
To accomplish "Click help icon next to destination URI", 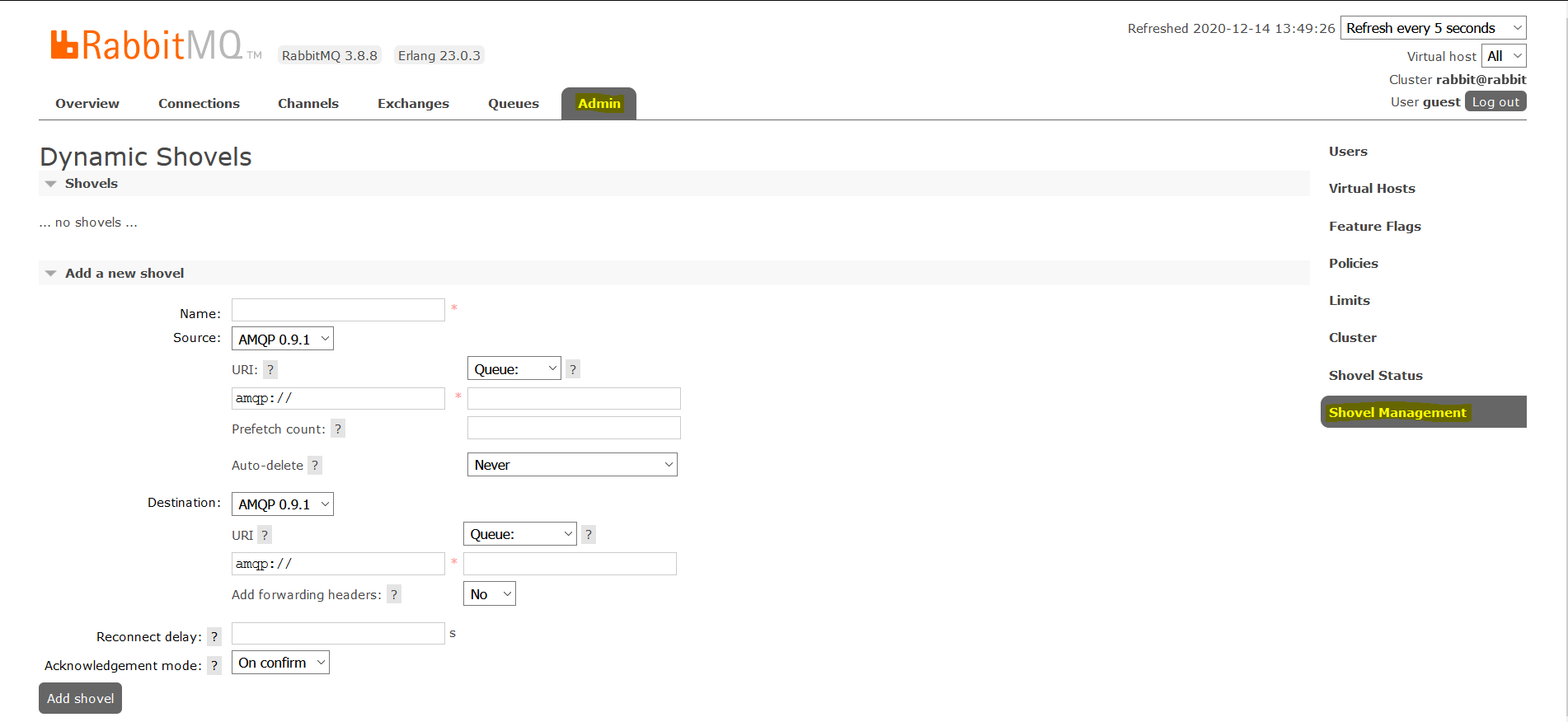I will [265, 536].
